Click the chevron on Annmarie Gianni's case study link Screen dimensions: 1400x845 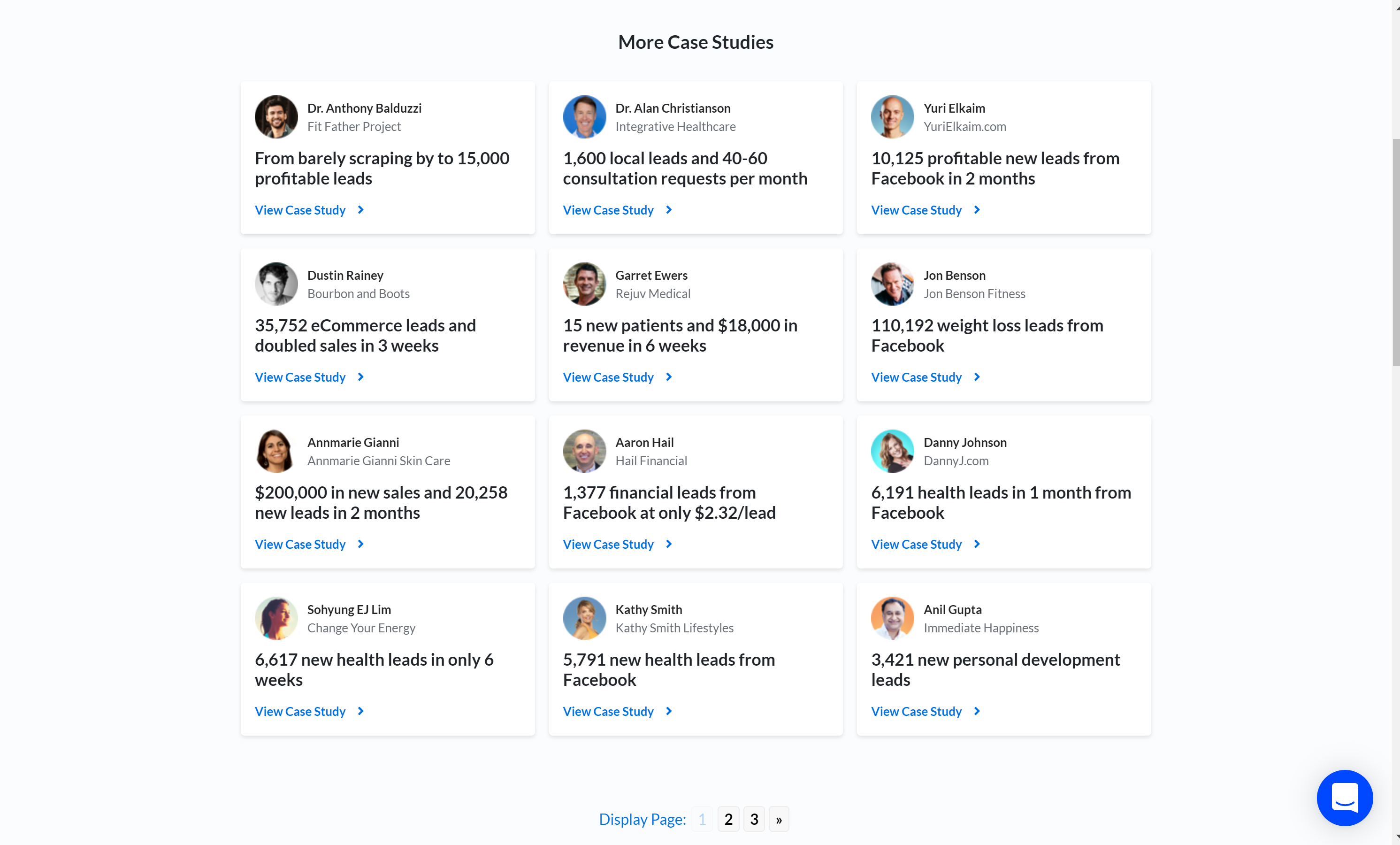pos(360,544)
